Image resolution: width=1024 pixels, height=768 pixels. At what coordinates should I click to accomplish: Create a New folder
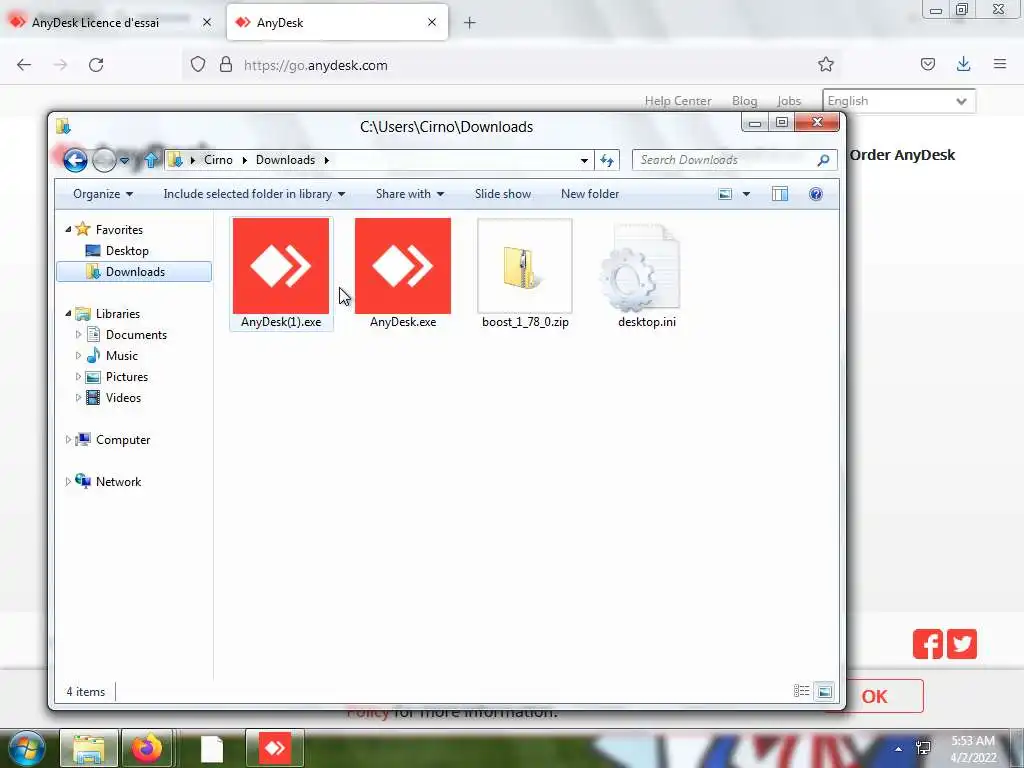click(590, 194)
